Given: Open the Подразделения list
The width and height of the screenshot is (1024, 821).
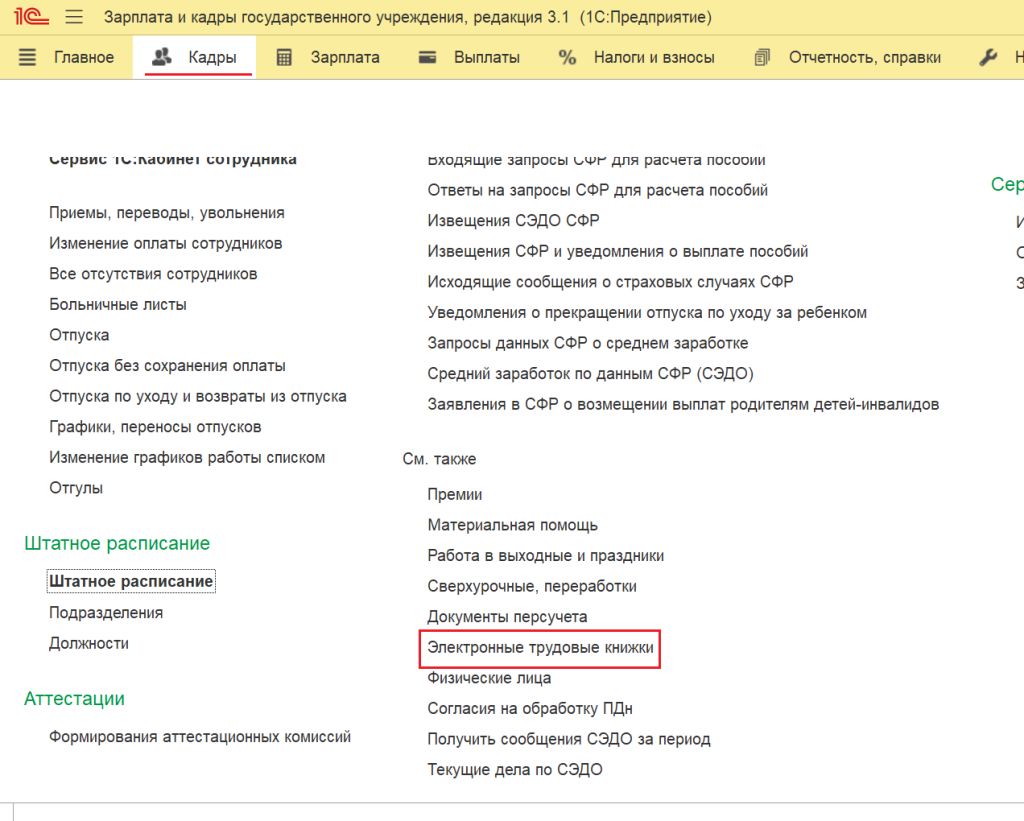Looking at the screenshot, I should pyautogui.click(x=106, y=612).
